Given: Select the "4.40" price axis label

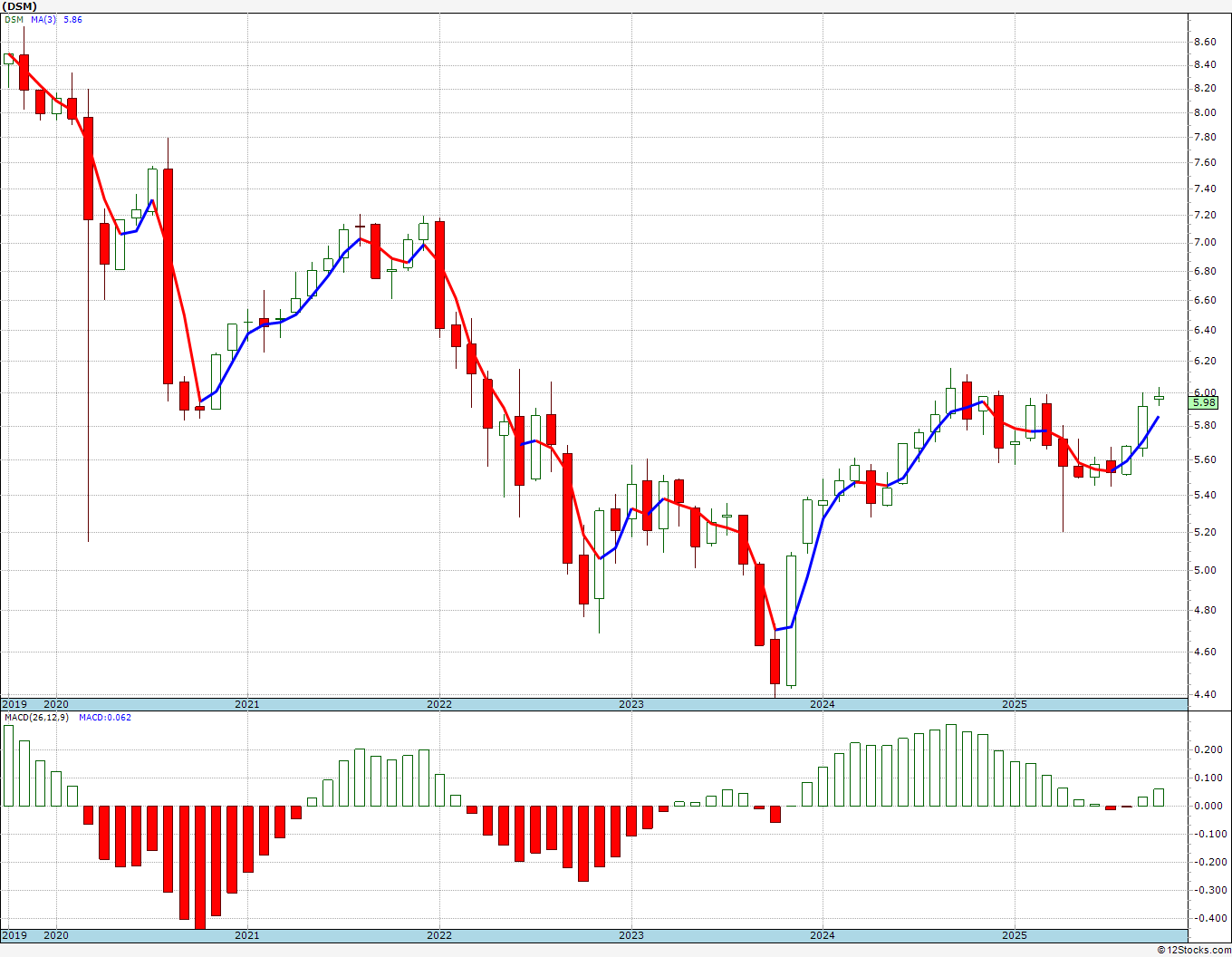Looking at the screenshot, I should click(x=1205, y=694).
